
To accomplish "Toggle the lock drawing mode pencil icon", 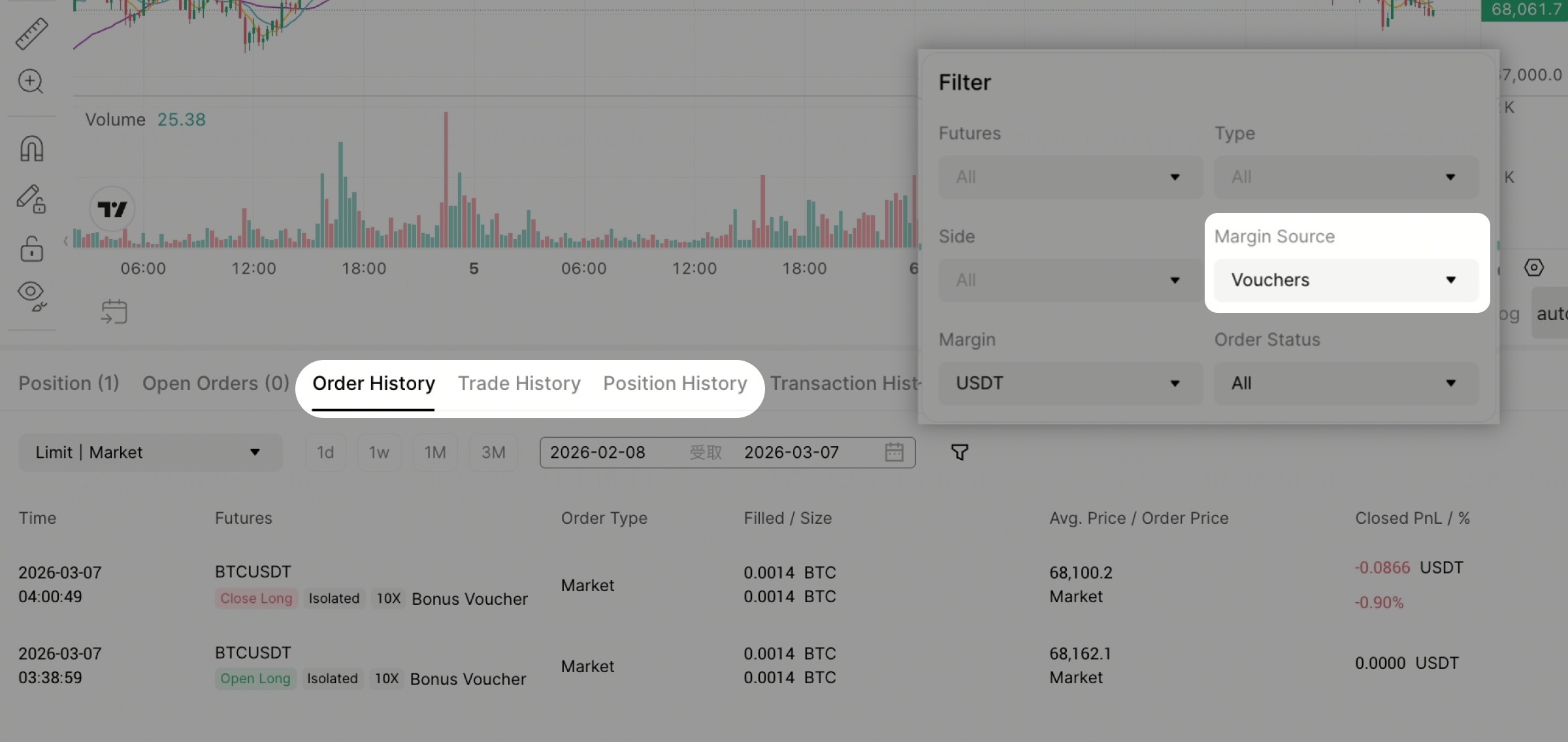I will click(31, 199).
